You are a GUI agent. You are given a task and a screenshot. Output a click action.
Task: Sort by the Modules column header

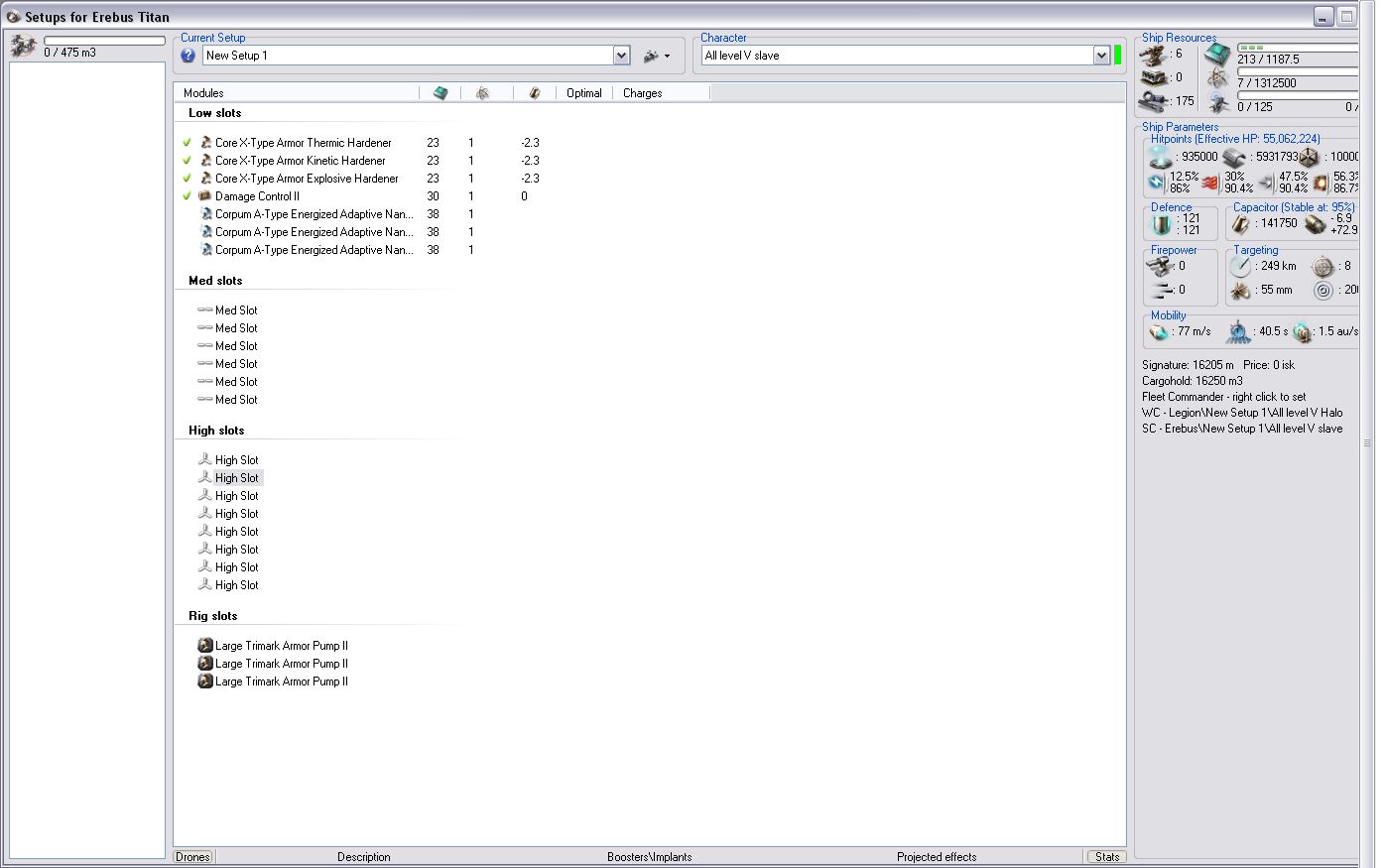point(297,93)
